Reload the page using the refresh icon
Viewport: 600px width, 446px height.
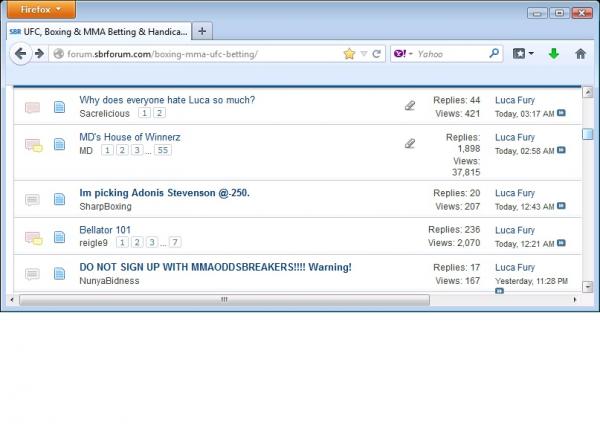(376, 53)
